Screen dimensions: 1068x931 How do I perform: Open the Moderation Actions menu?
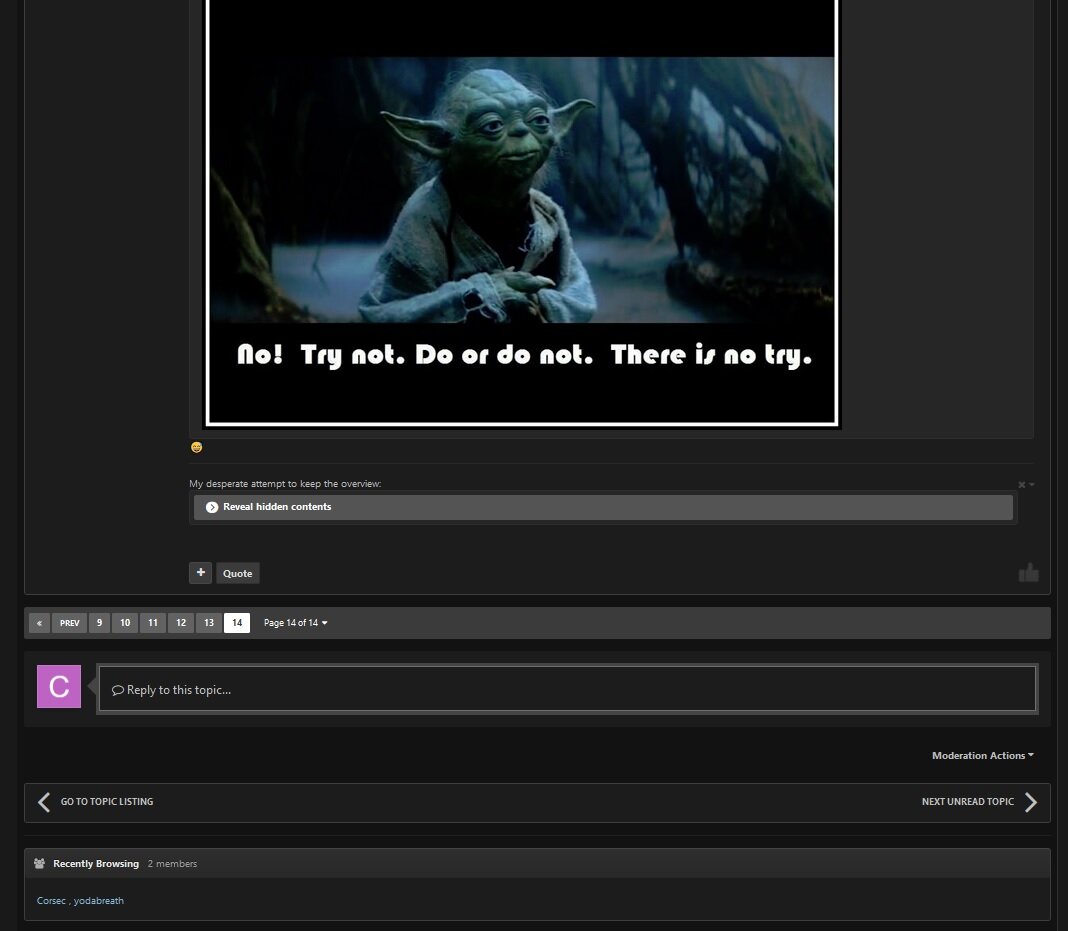[983, 755]
